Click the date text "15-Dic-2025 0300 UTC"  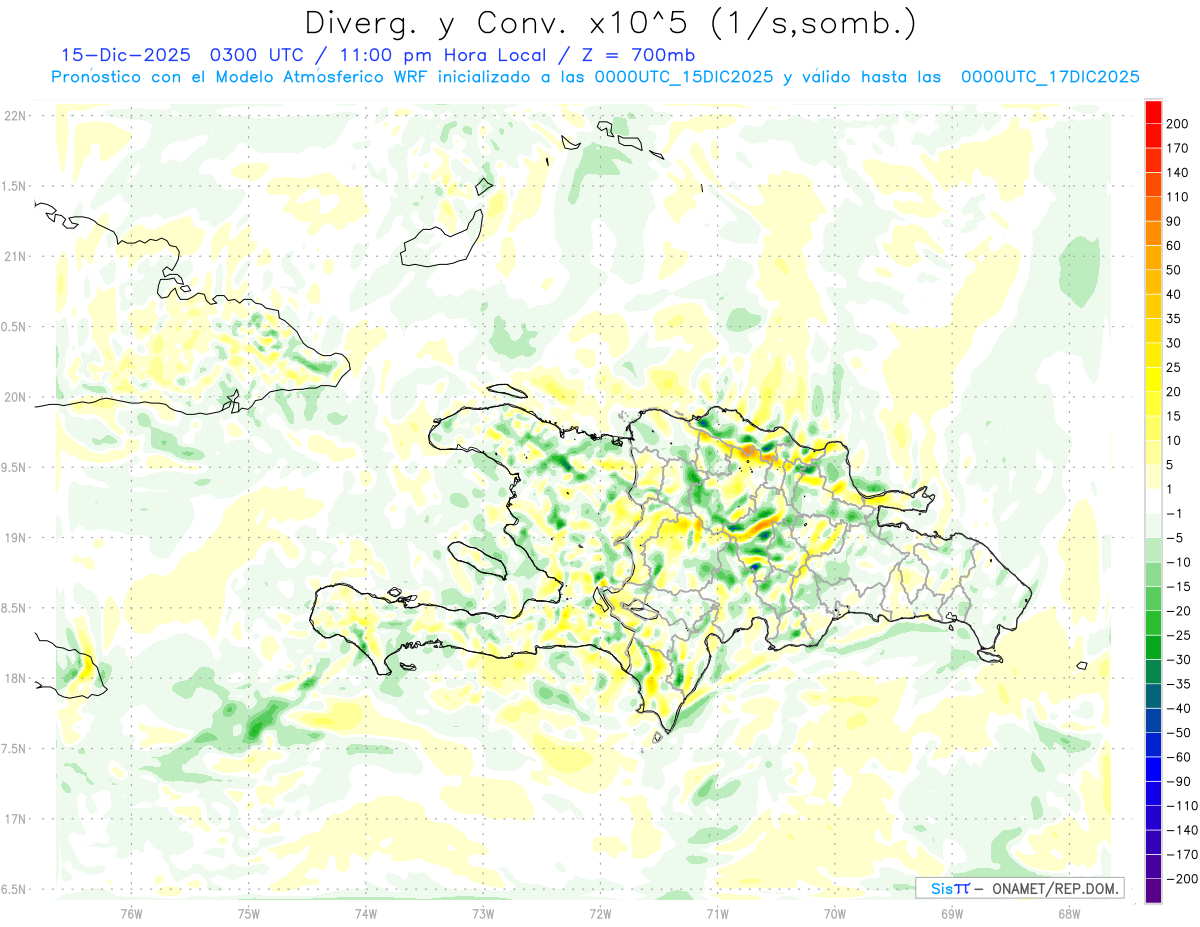[x=184, y=55]
